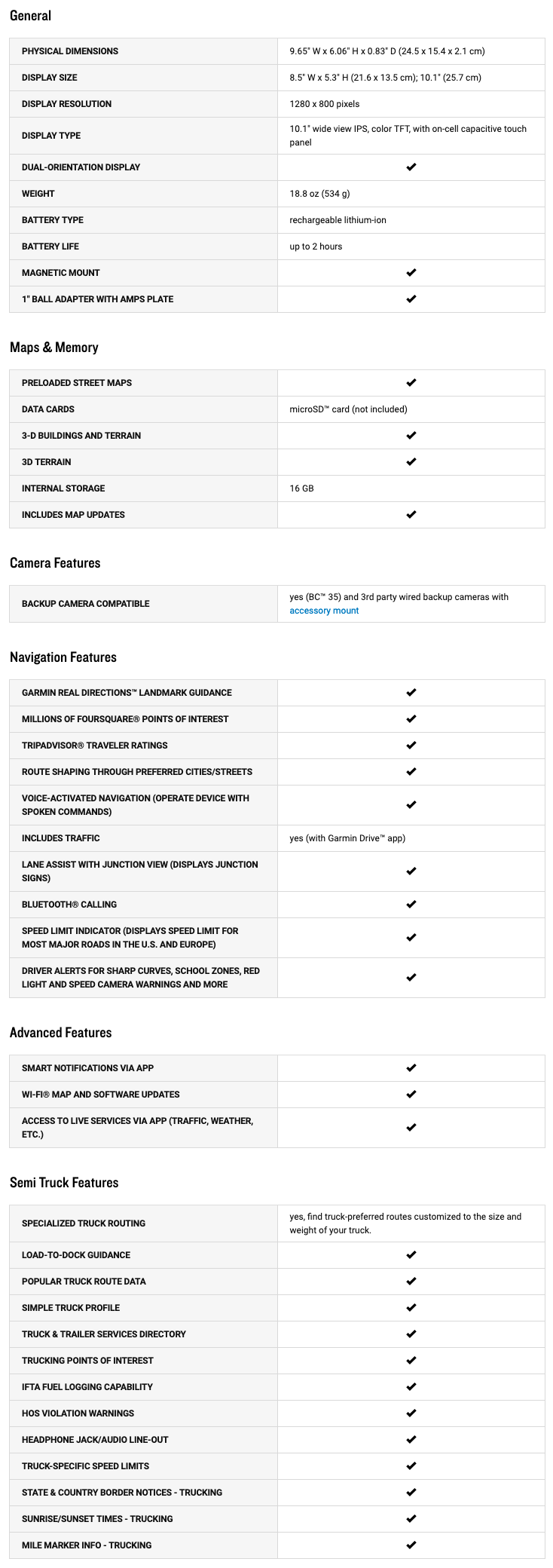Click the Smart Notifications via App checkmark
This screenshot has height=1568, width=553.
(411, 1068)
